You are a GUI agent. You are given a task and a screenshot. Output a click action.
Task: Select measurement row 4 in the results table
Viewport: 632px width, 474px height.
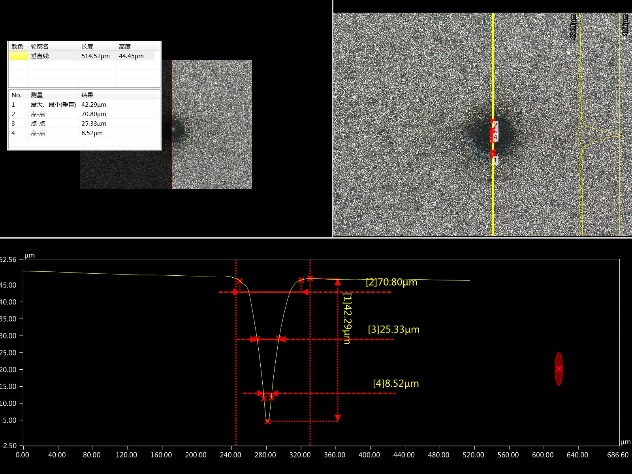(84, 133)
